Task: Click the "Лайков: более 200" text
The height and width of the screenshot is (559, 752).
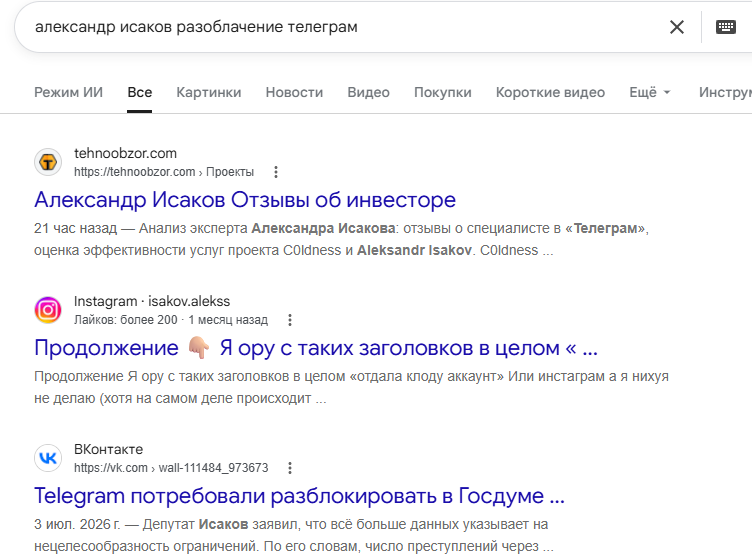Action: pos(126,320)
